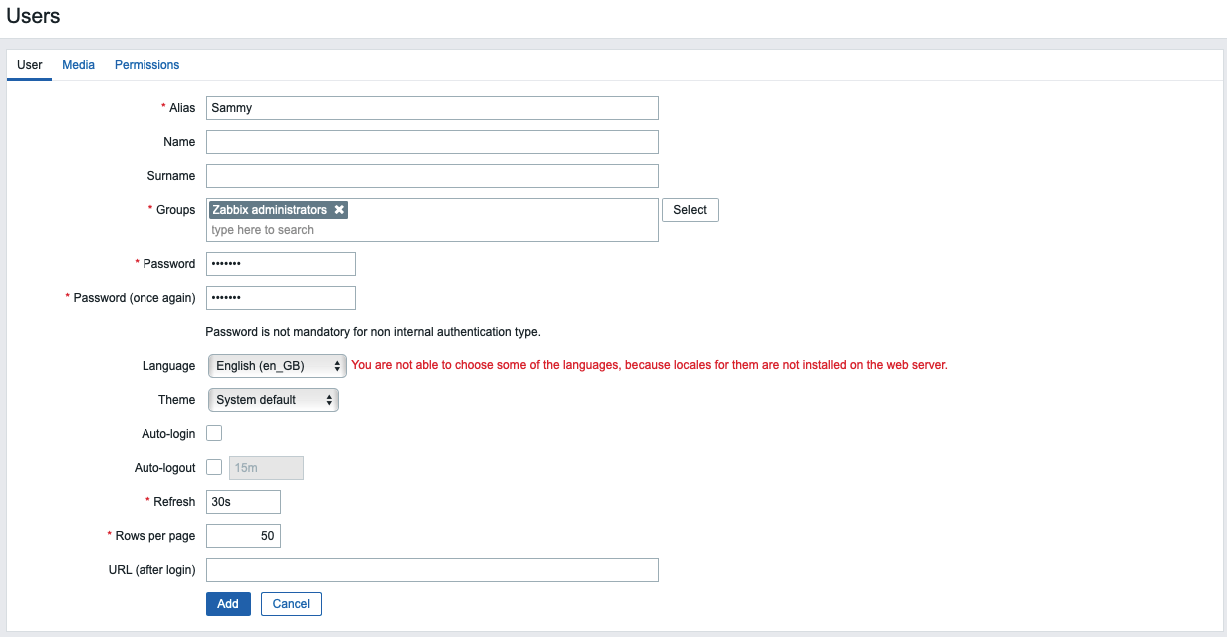Focus the Alias input field

[432, 108]
